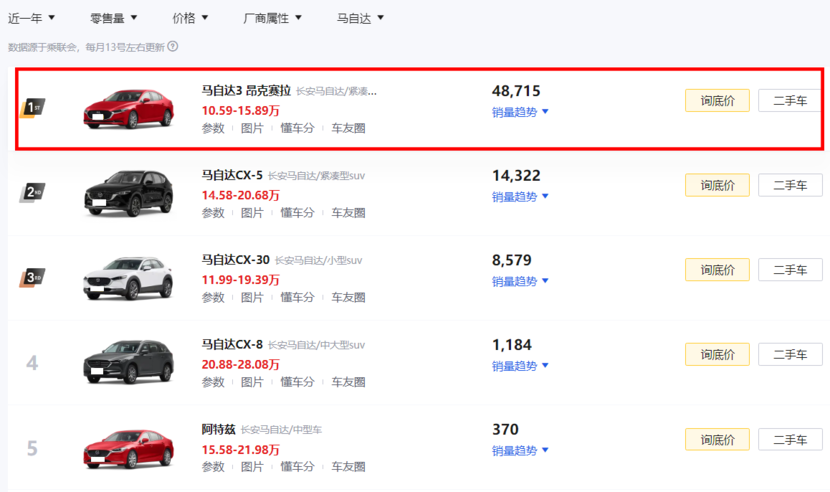Expand 销量趋势 for 马自达CX-8
The image size is (830, 492).
click(520, 366)
